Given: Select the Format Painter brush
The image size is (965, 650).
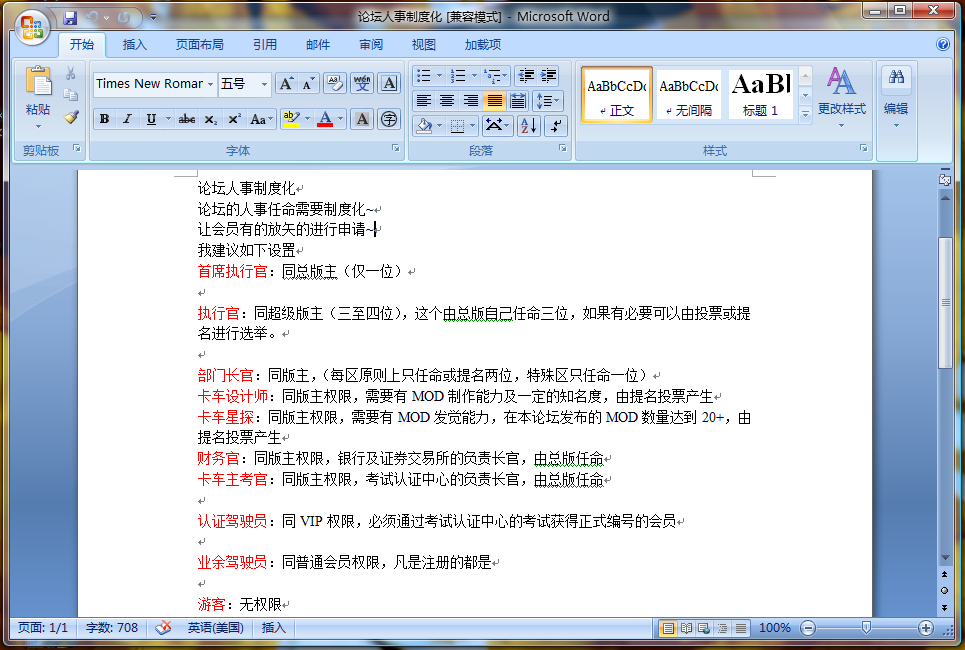Looking at the screenshot, I should pyautogui.click(x=71, y=116).
